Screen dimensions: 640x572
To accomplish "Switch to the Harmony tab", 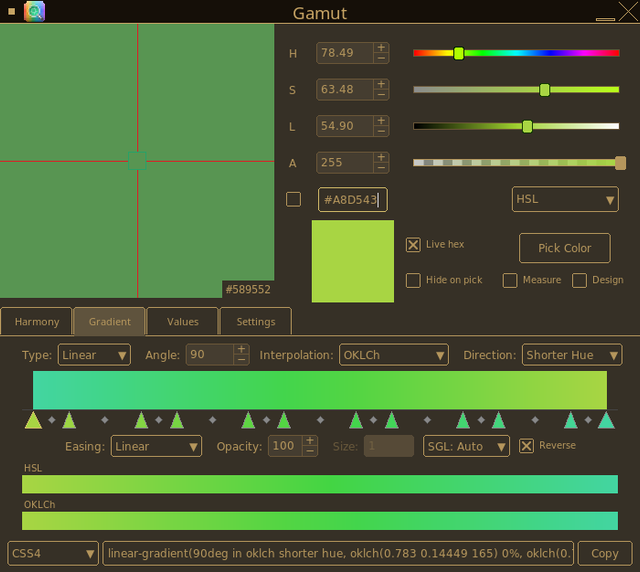I will (x=37, y=322).
